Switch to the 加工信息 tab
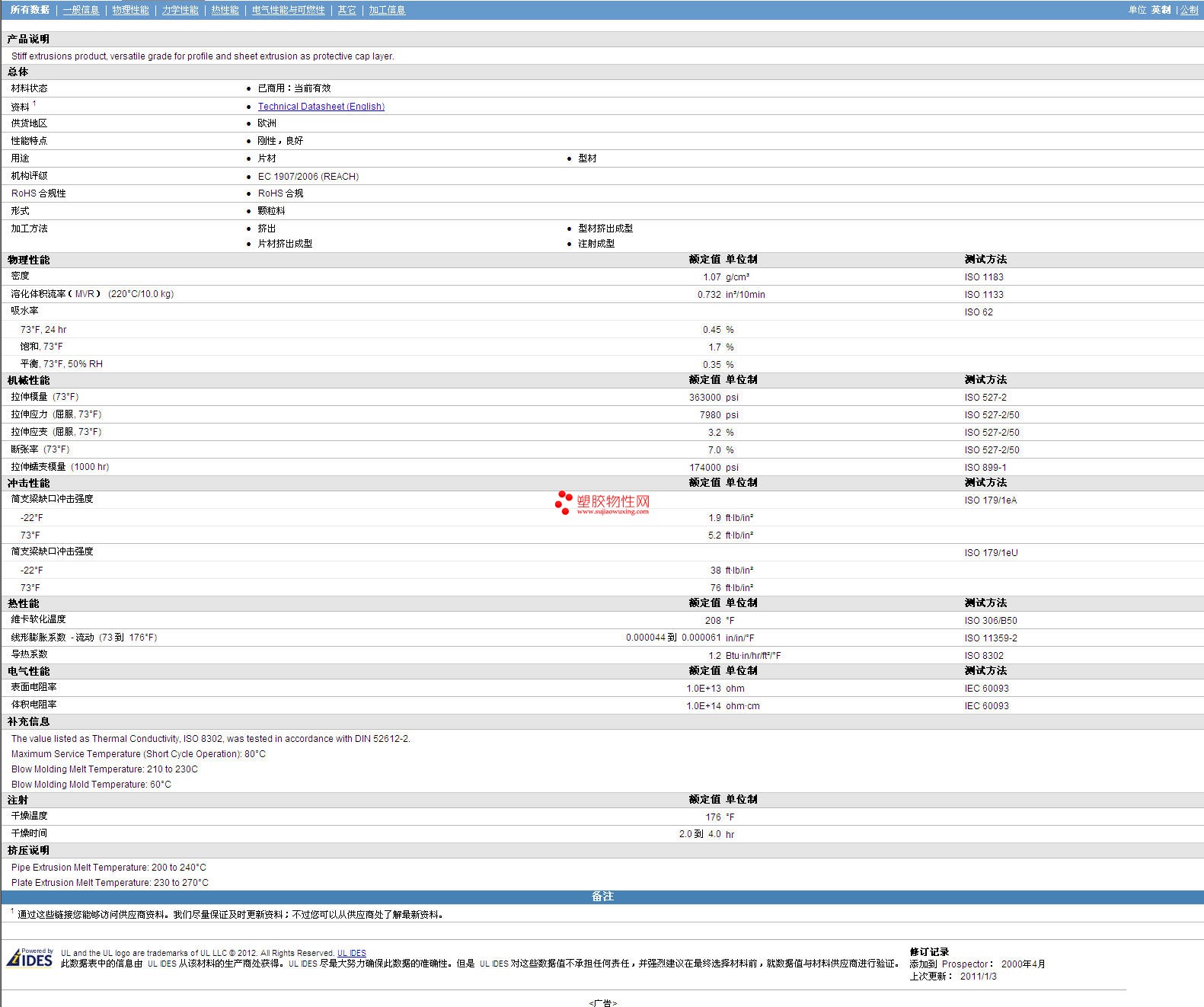The width and height of the screenshot is (1204, 1007). click(387, 10)
